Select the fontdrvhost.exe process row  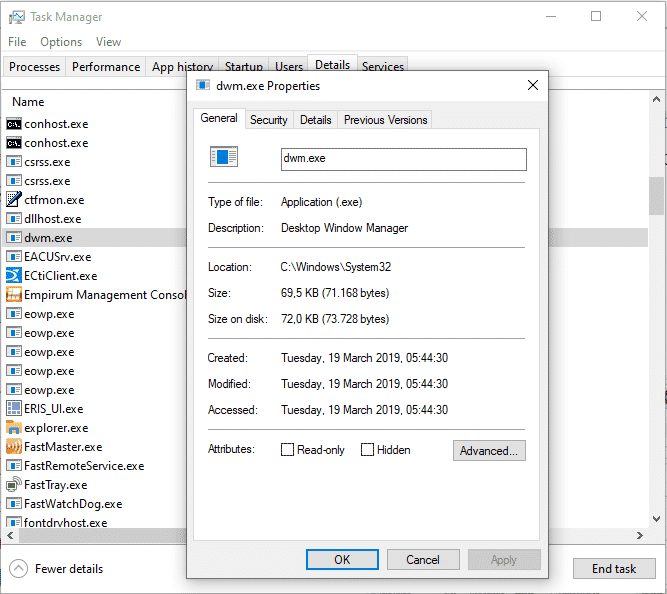click(x=94, y=522)
